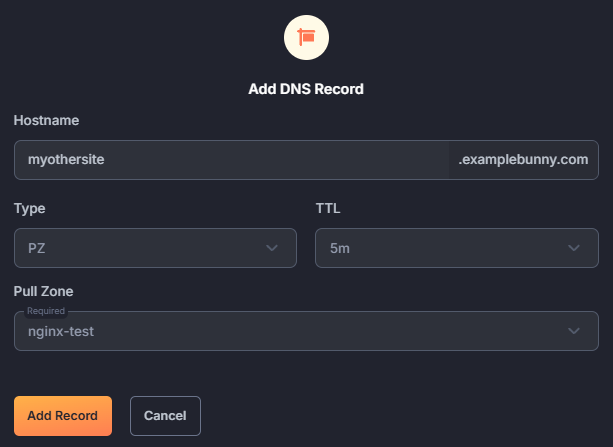Image resolution: width=613 pixels, height=447 pixels.
Task: Click the Type field label
Action: pos(29,208)
